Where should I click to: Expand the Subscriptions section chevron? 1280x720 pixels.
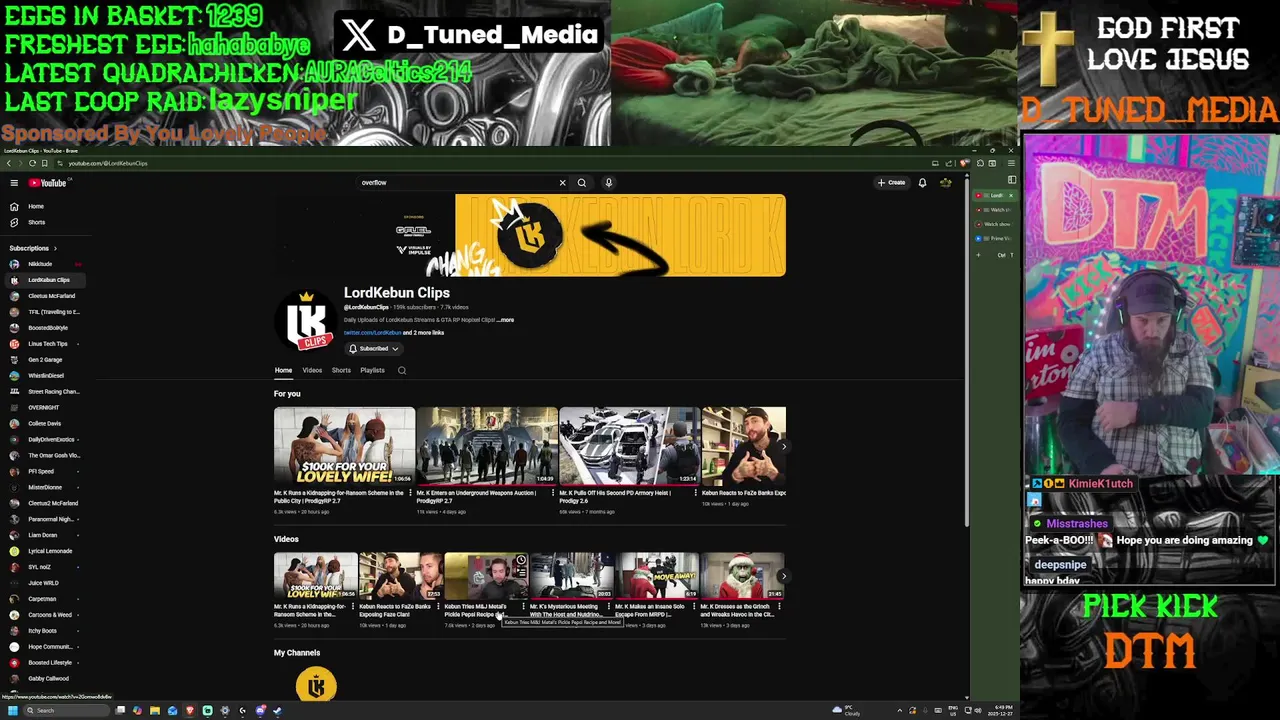(55, 248)
